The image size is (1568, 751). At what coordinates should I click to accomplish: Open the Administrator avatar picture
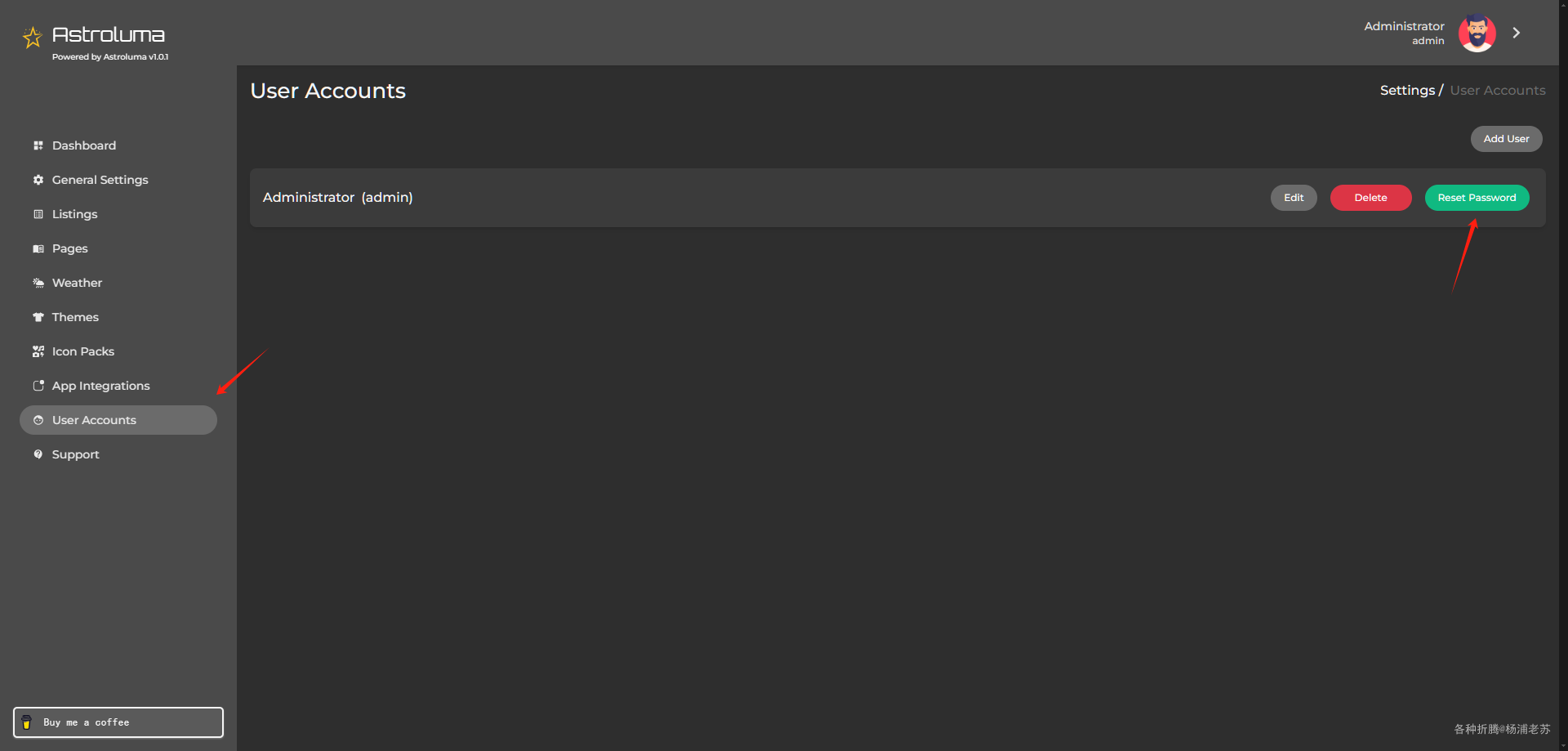click(1477, 33)
